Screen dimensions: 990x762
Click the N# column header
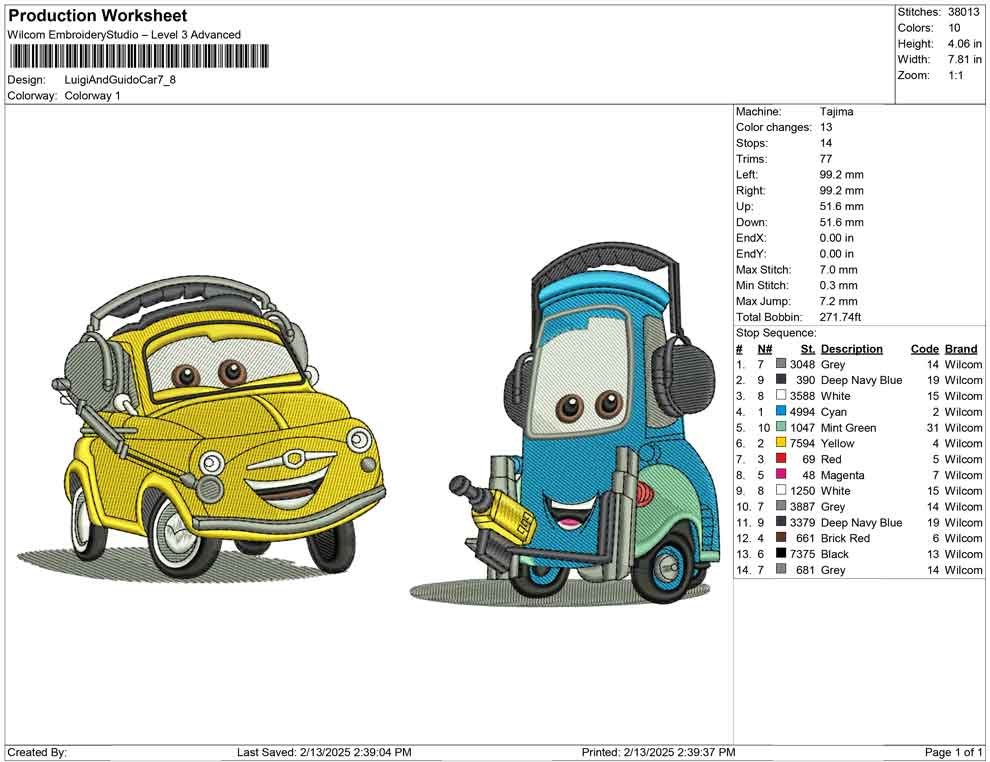click(765, 348)
